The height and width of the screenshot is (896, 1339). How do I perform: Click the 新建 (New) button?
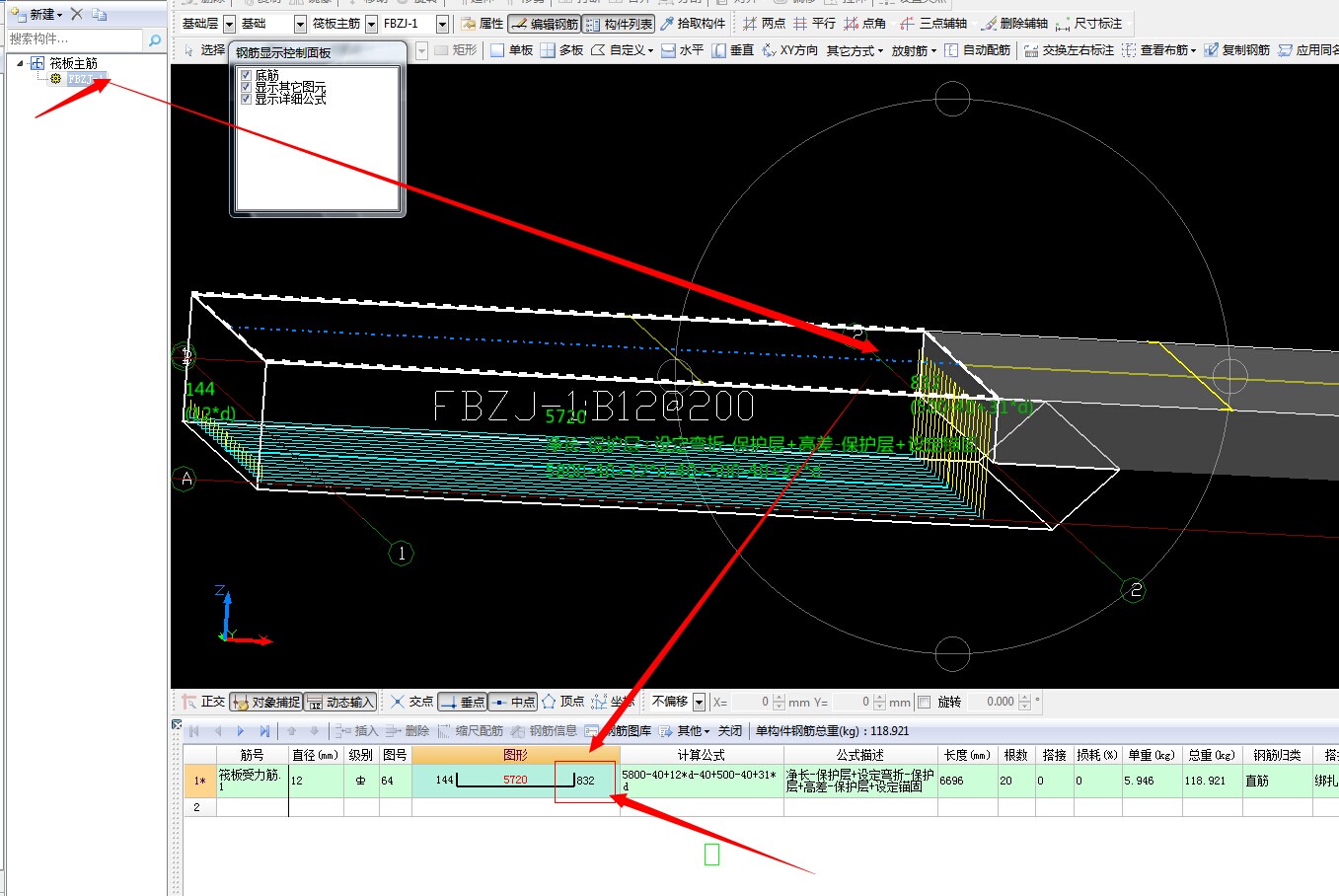[37, 14]
